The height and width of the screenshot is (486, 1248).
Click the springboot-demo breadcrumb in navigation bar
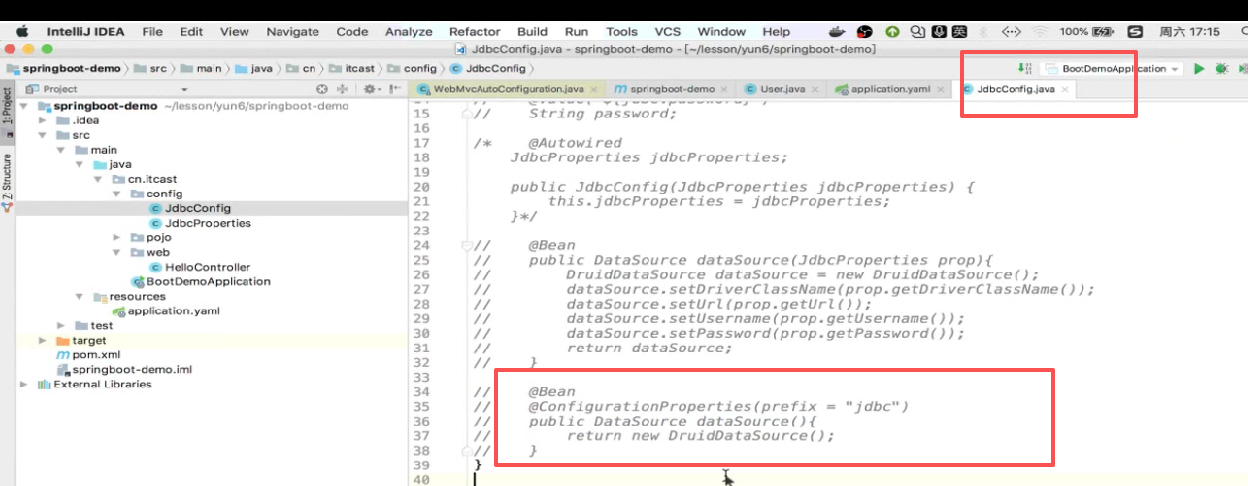pos(65,69)
